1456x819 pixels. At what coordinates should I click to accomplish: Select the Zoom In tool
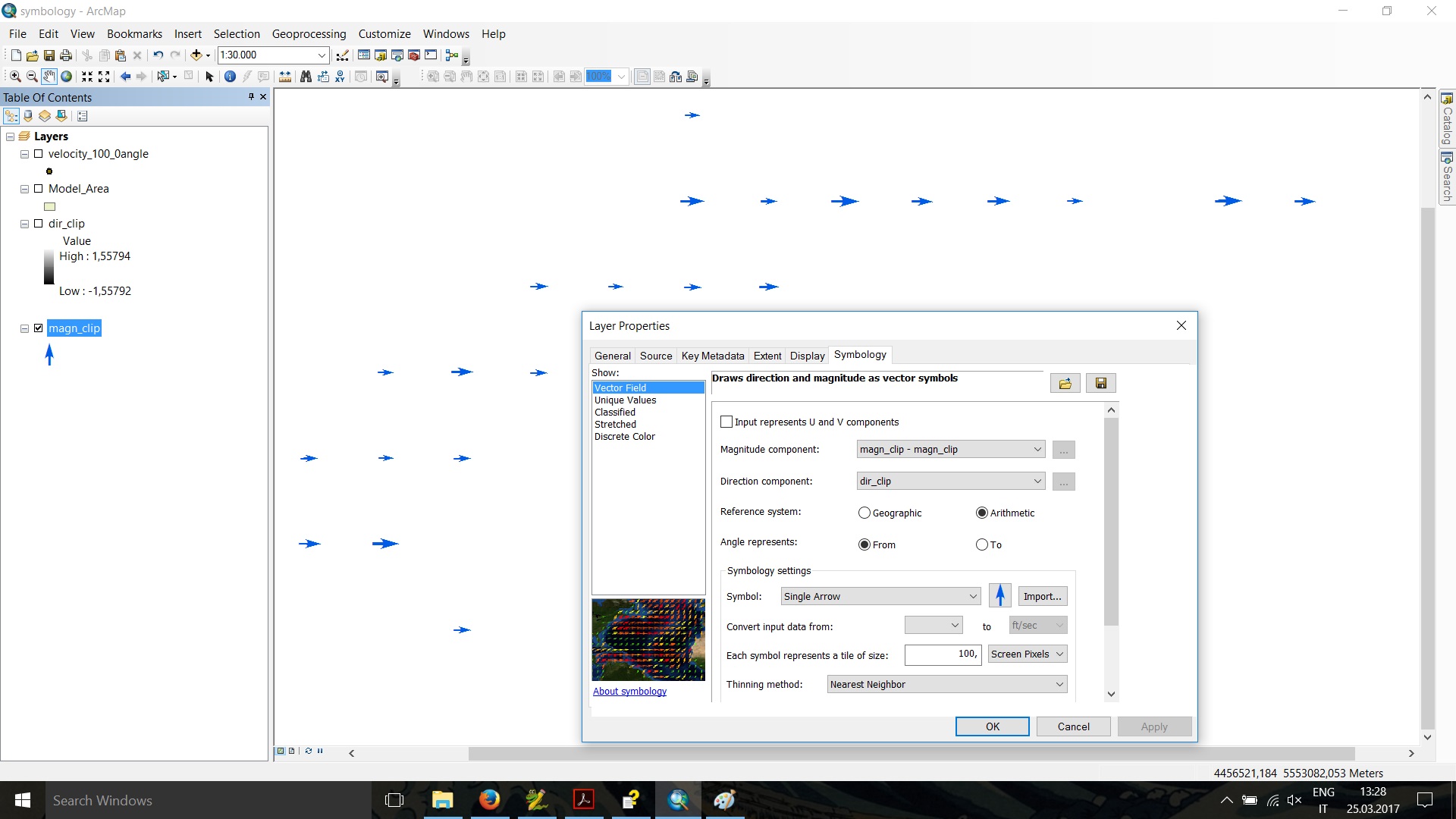(14, 77)
